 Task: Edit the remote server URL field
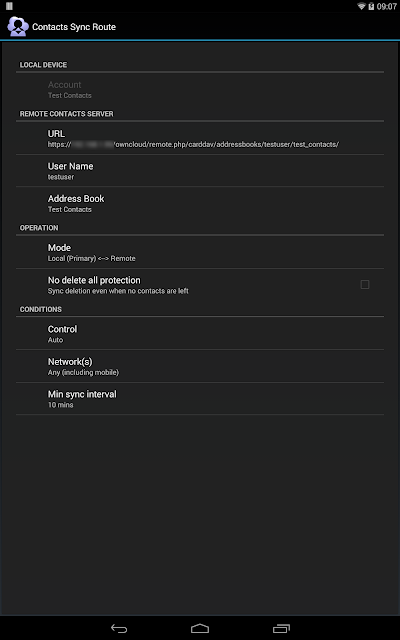[200, 138]
